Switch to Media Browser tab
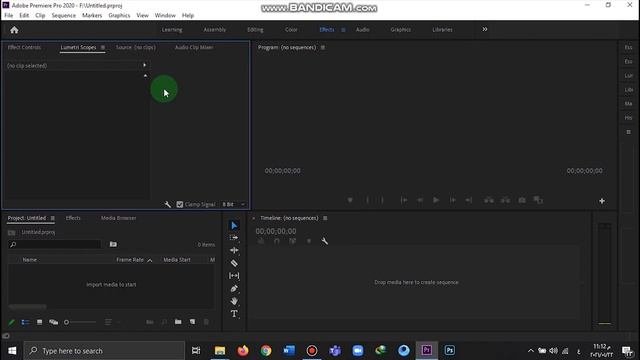 (x=118, y=218)
